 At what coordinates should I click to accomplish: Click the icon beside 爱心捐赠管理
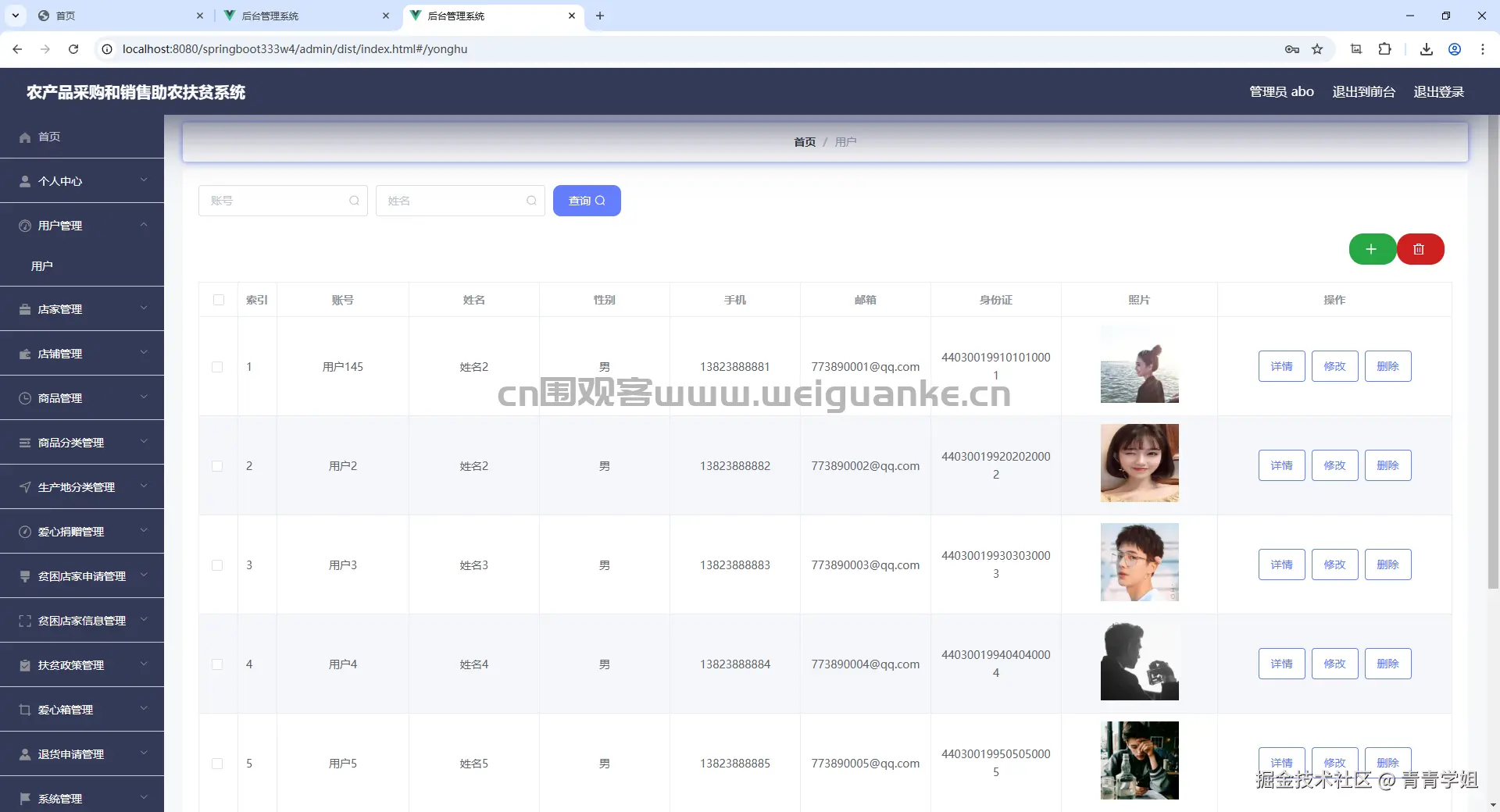(x=25, y=532)
